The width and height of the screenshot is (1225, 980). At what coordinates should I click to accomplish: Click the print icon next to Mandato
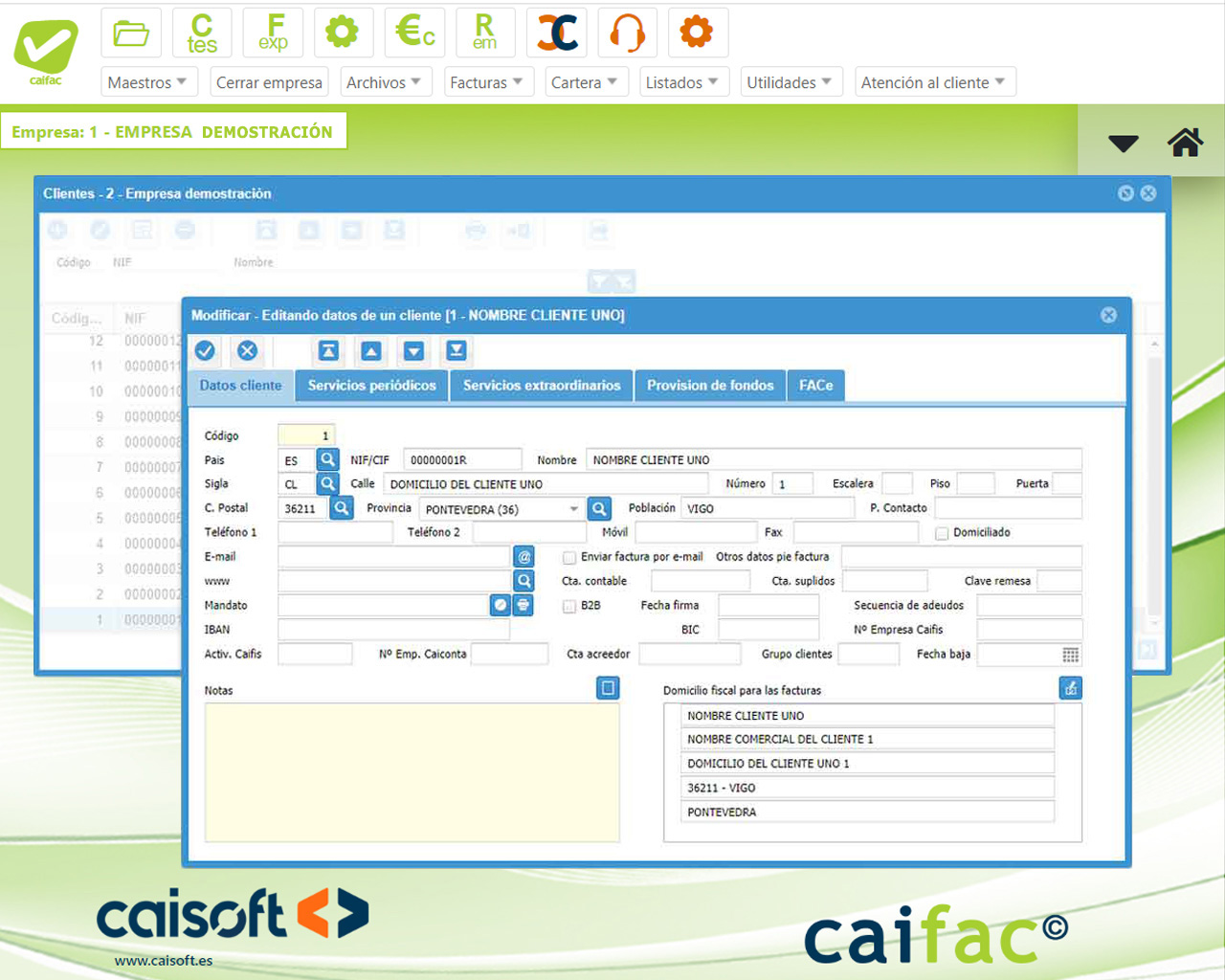(x=523, y=605)
